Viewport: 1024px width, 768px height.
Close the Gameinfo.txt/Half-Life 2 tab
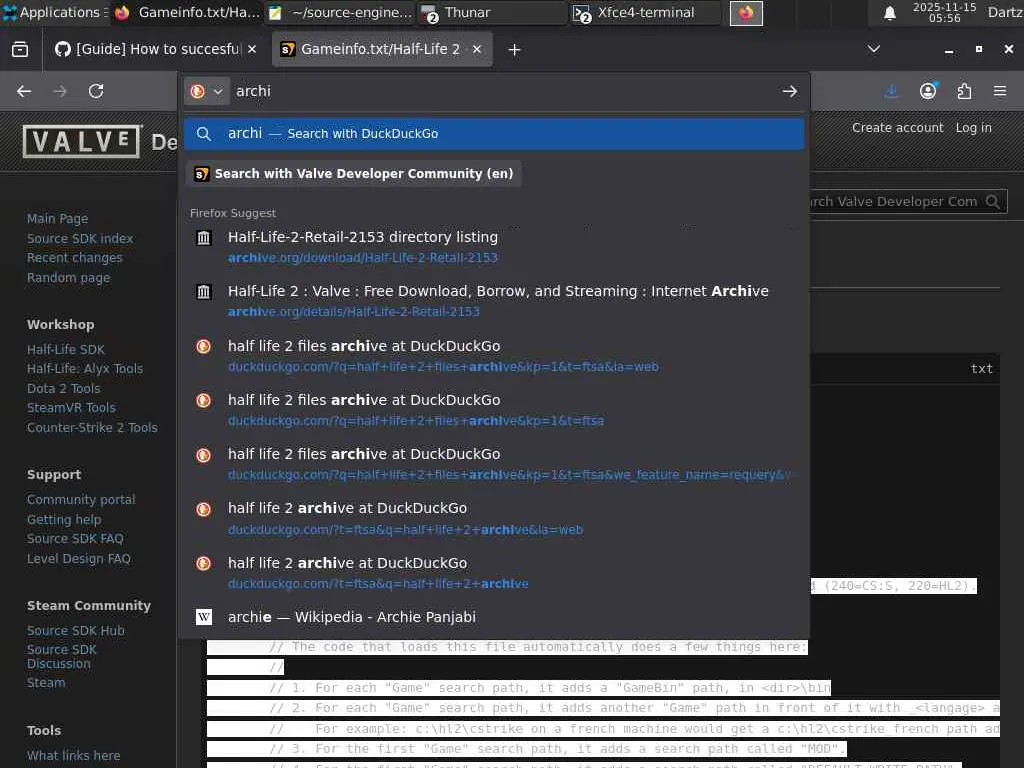477,49
